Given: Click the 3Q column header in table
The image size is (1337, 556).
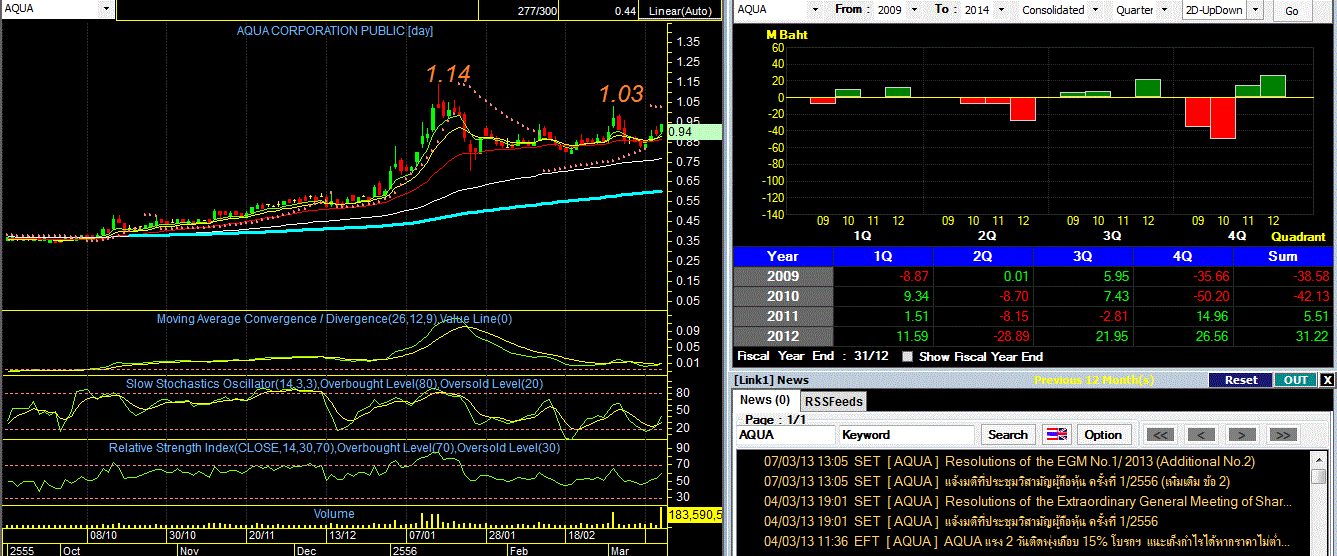Looking at the screenshot, I should click(1083, 256).
